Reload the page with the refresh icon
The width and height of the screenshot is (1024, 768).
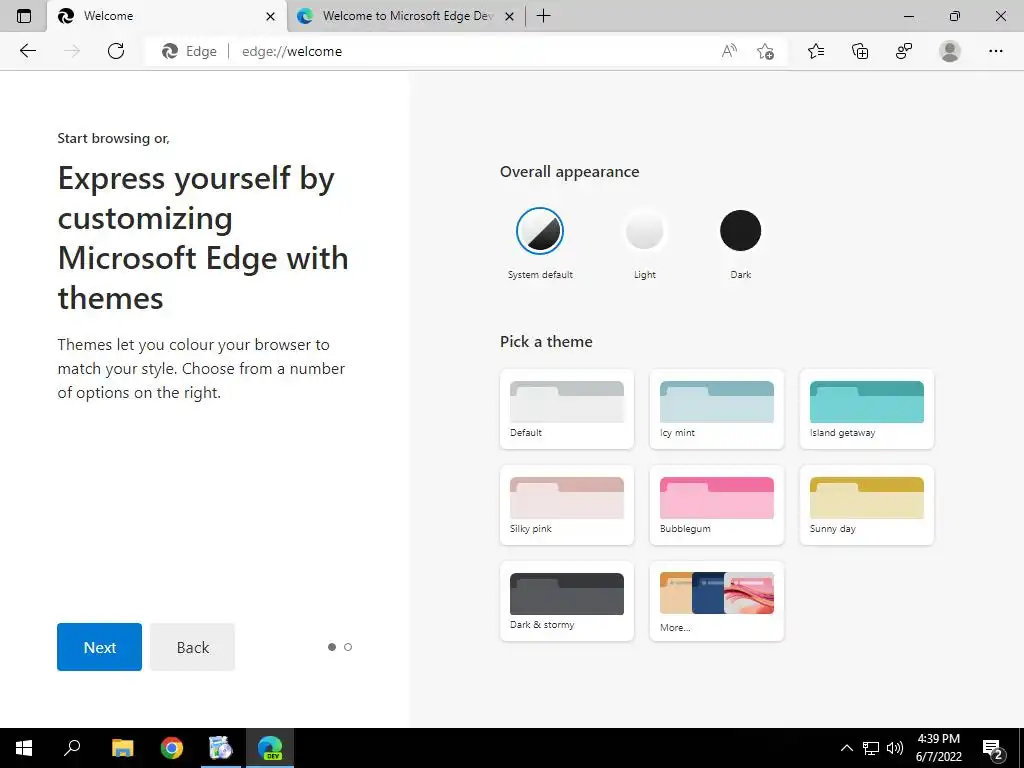[116, 51]
